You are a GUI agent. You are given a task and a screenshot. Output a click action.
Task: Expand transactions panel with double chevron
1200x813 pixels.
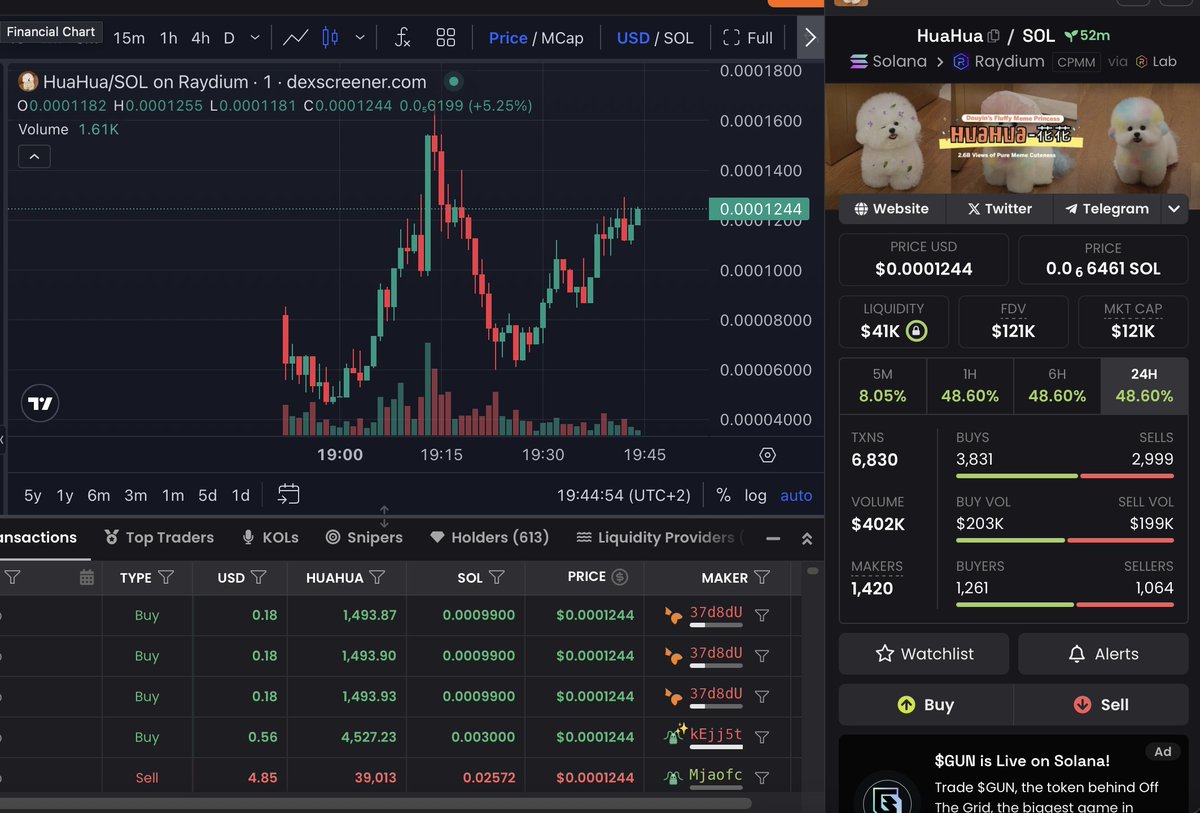coord(807,538)
